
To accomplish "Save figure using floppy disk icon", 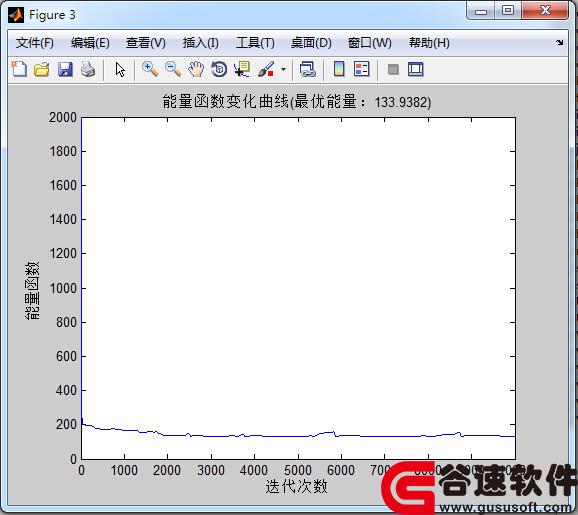I will (65, 69).
